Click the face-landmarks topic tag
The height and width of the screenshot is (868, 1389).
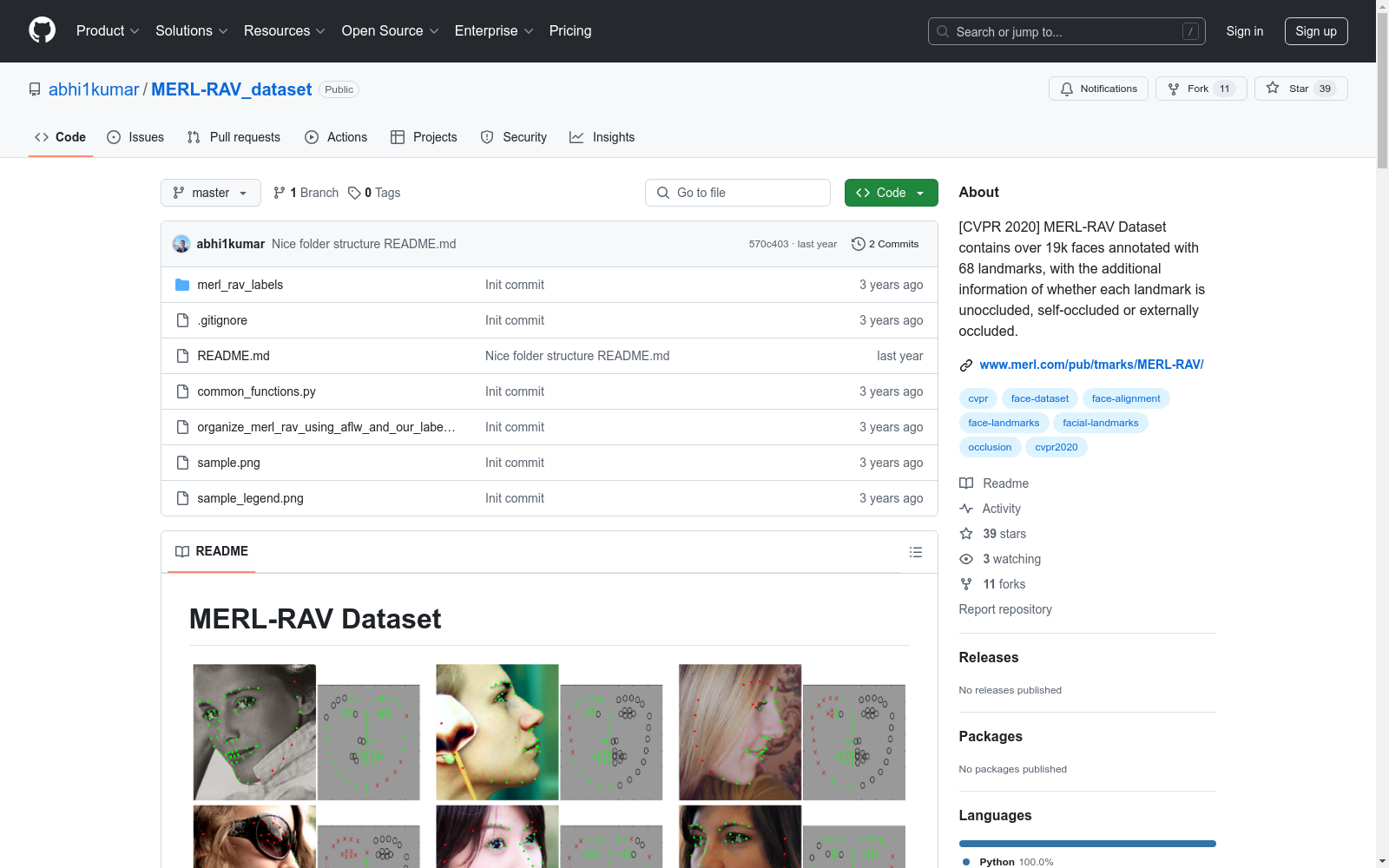pyautogui.click(x=1004, y=423)
